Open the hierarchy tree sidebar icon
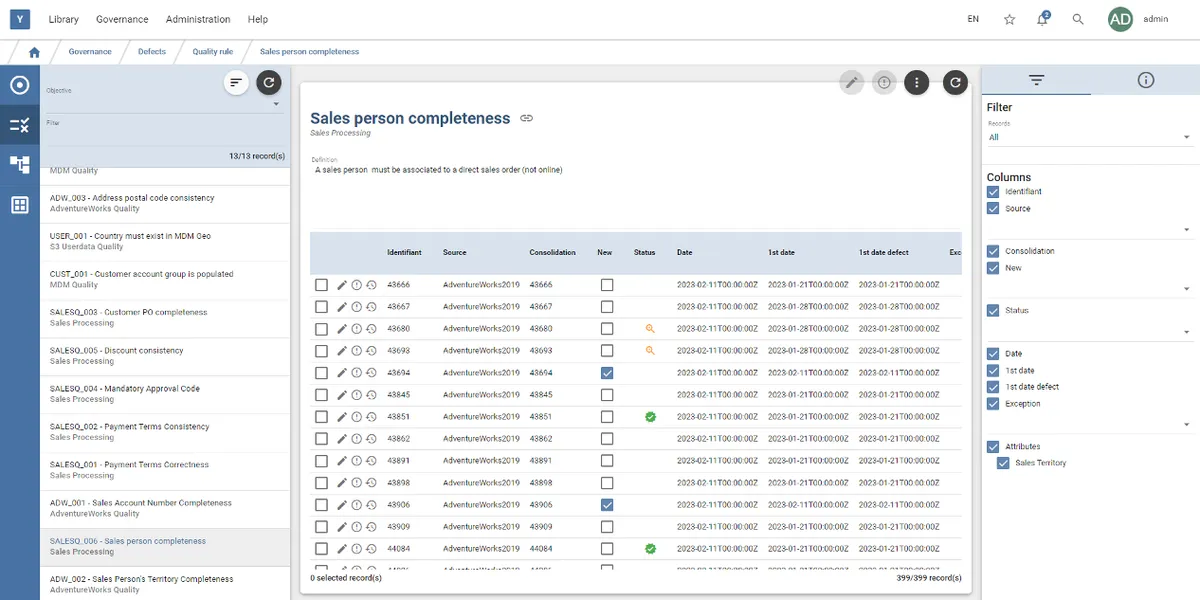 [19, 165]
